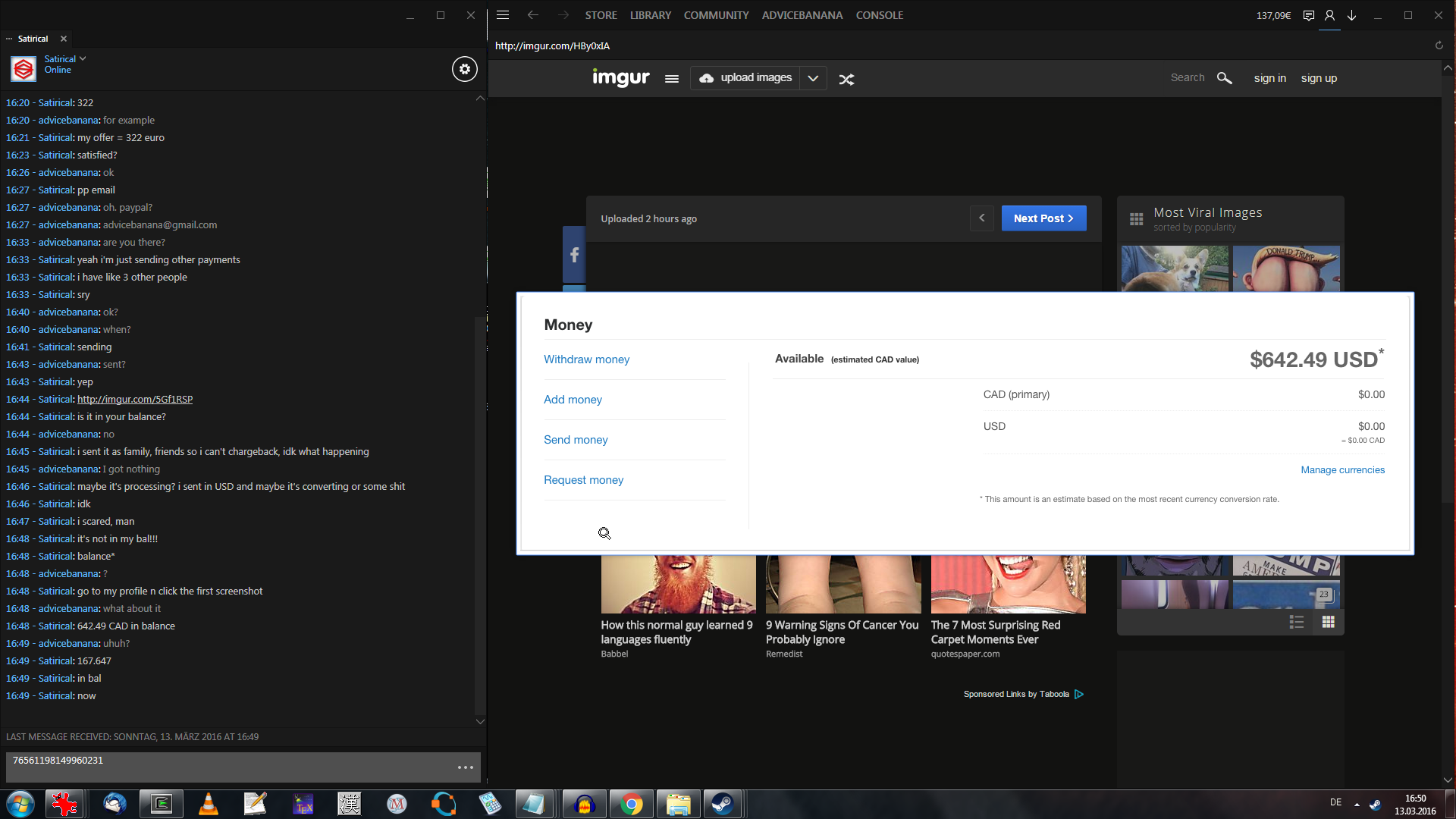Switch viral images to list view
The image size is (1456, 819).
[x=1296, y=622]
